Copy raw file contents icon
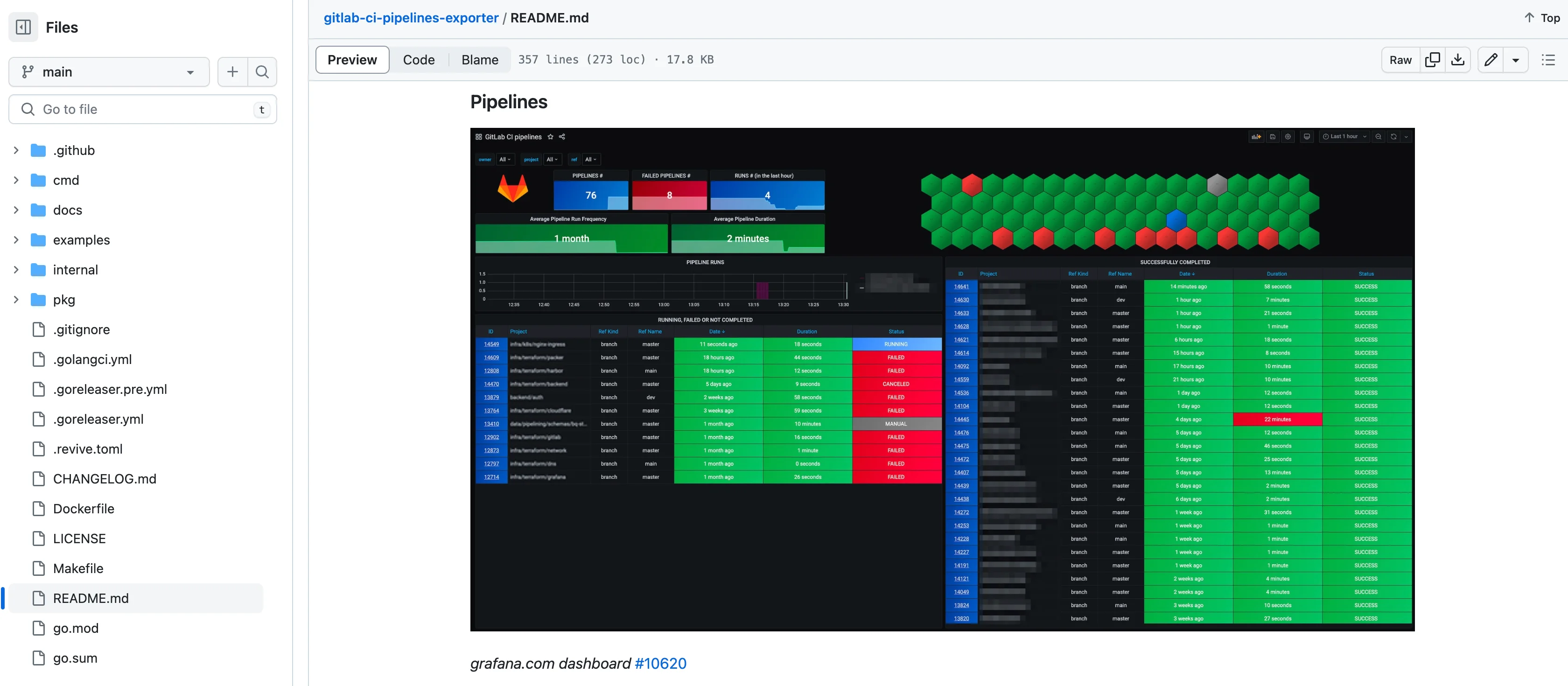The width and height of the screenshot is (1568, 686). tap(1432, 60)
